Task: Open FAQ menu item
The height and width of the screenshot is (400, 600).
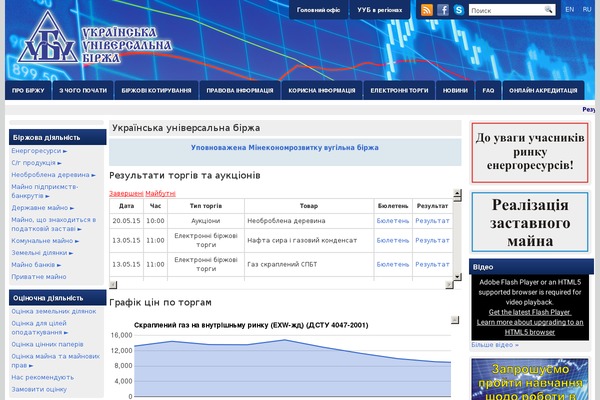Action: 488,90
